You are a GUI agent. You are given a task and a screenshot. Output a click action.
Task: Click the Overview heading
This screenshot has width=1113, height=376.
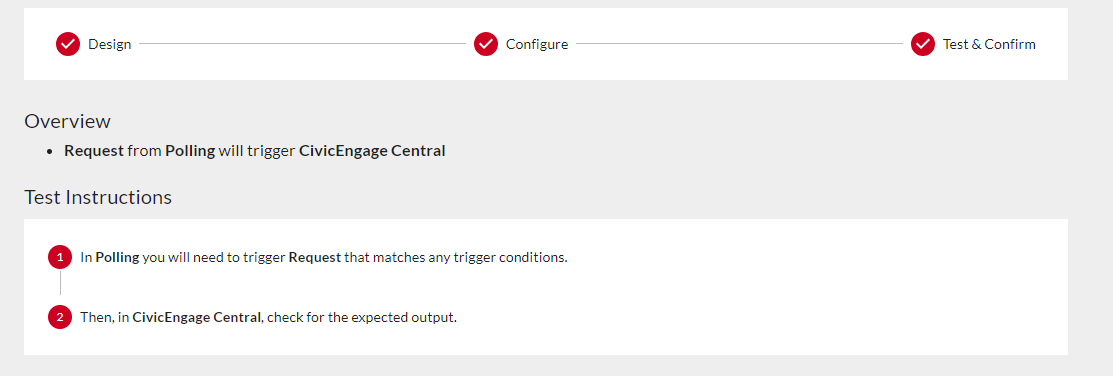point(67,121)
